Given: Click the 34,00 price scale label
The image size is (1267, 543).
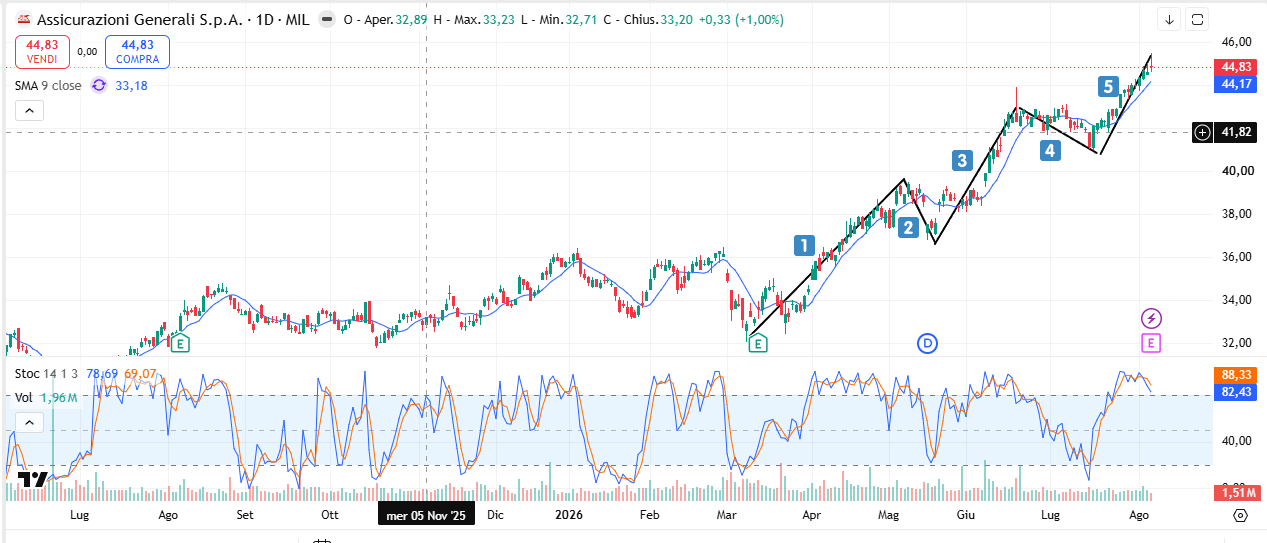Looking at the screenshot, I should 1237,299.
